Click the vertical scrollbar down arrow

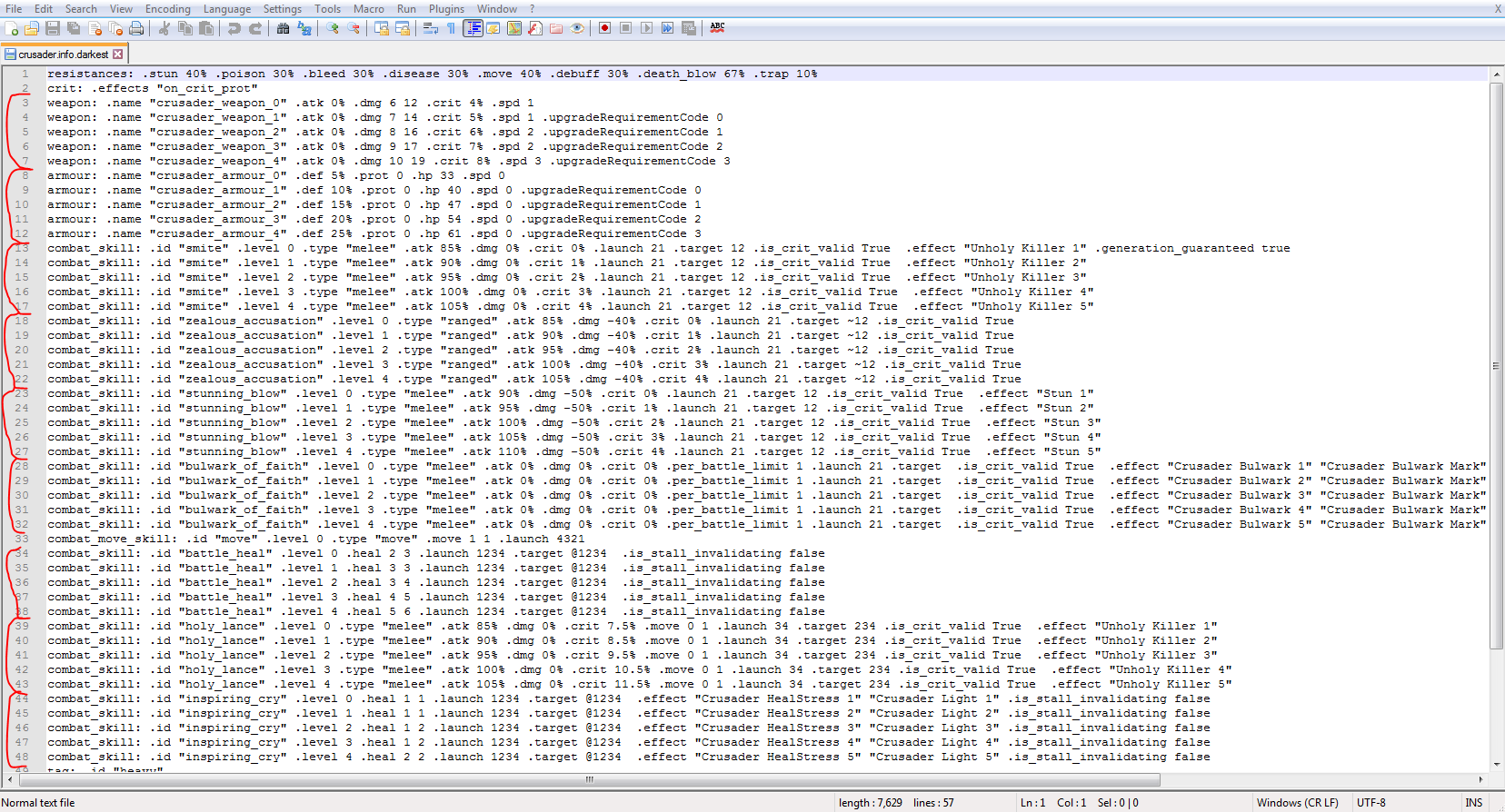coord(1496,765)
